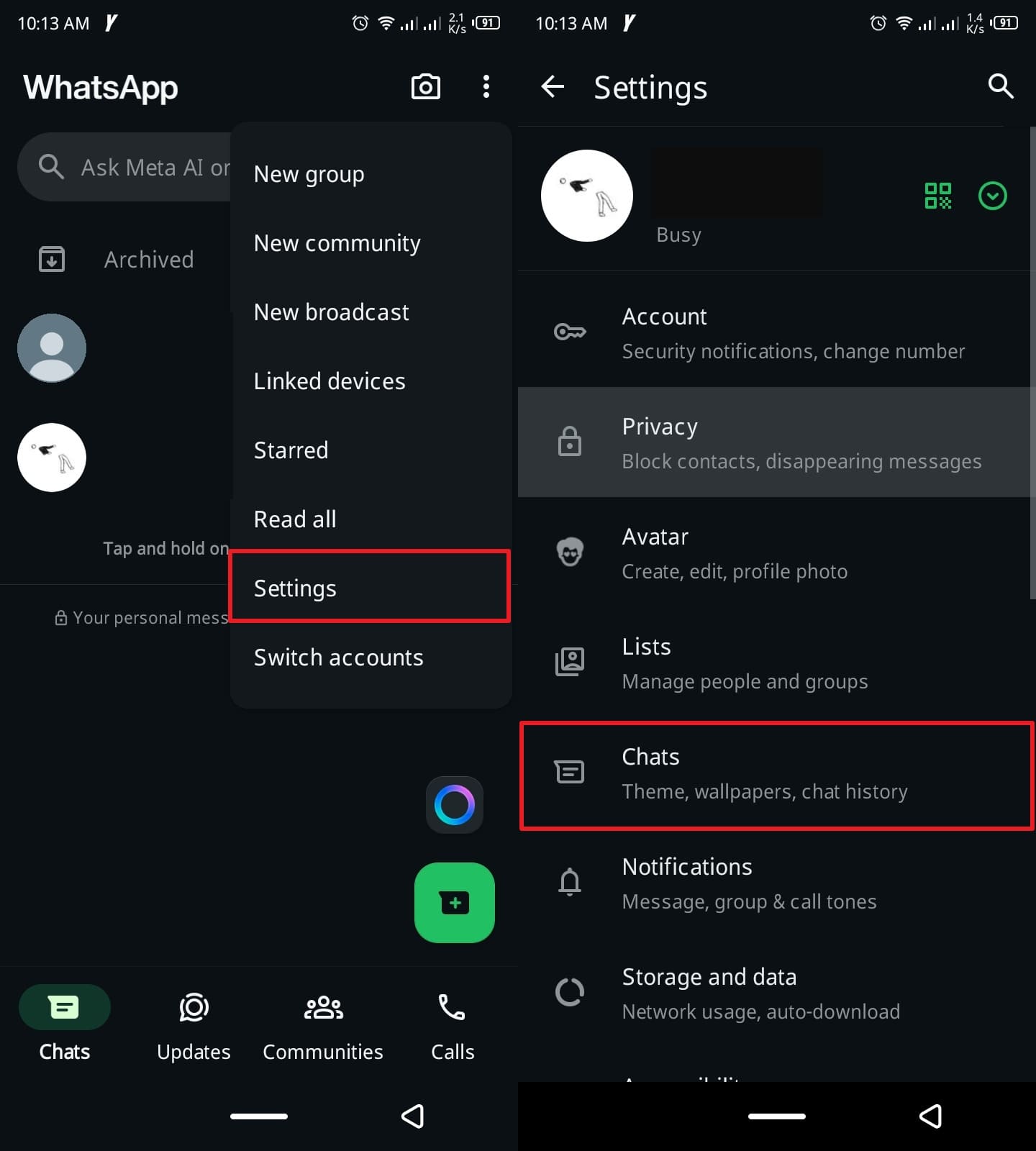
Task: Tap the Updates tab icon
Action: pos(194,1007)
